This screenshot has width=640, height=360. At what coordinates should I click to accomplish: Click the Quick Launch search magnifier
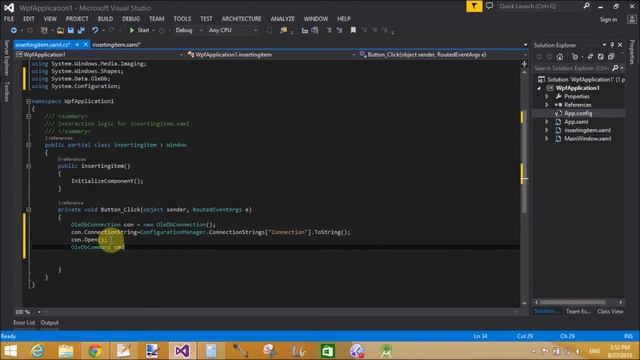(587, 6)
